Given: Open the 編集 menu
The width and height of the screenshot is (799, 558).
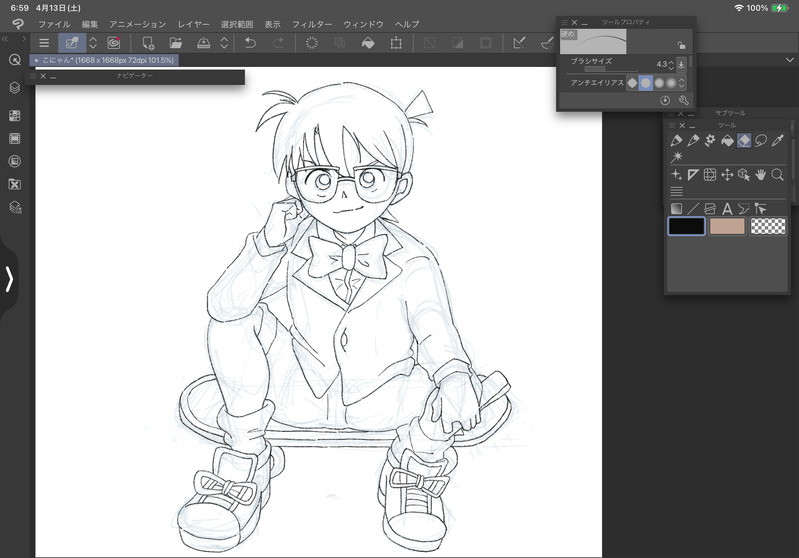Looking at the screenshot, I should [90, 24].
